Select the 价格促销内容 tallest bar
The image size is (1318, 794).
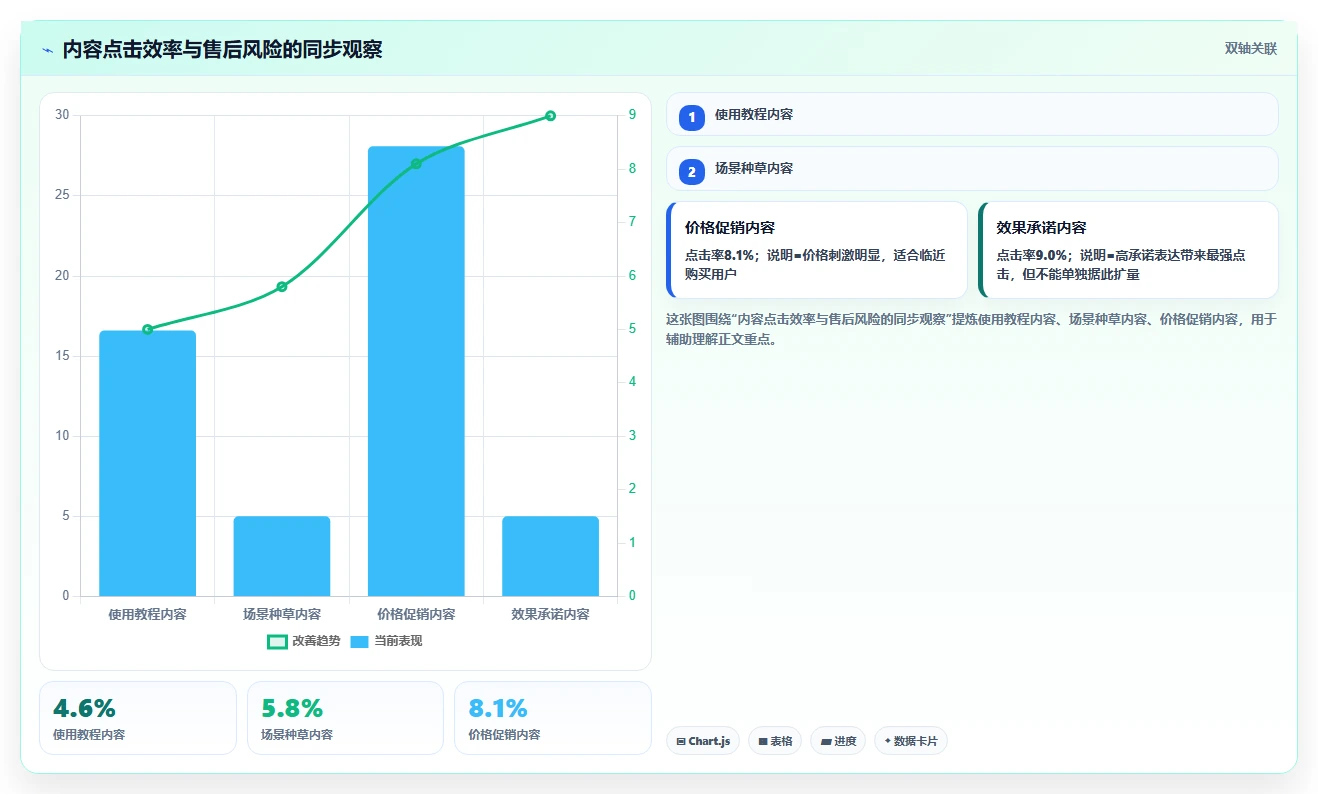416,371
